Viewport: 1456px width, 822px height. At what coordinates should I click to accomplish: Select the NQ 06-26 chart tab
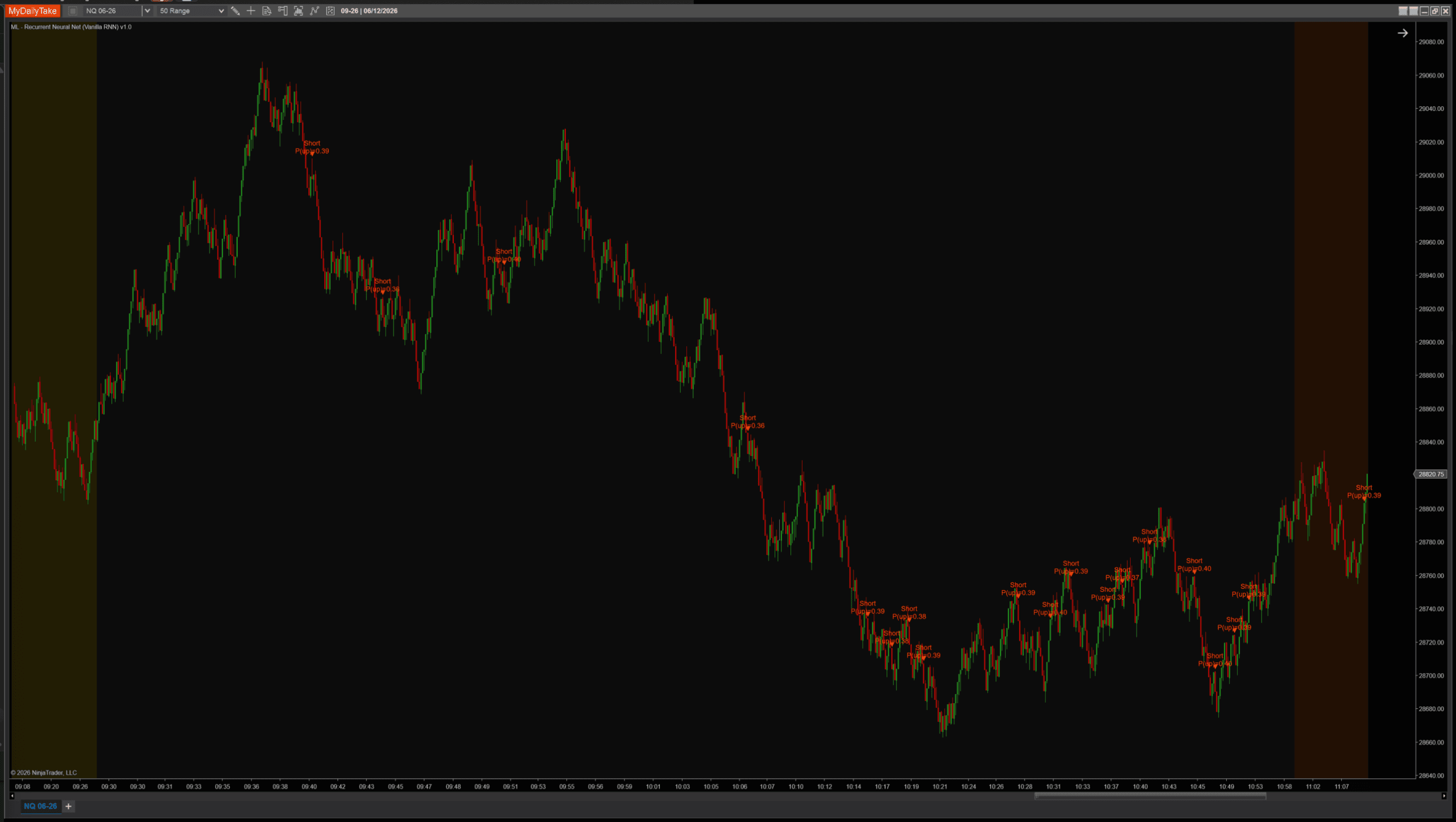40,806
